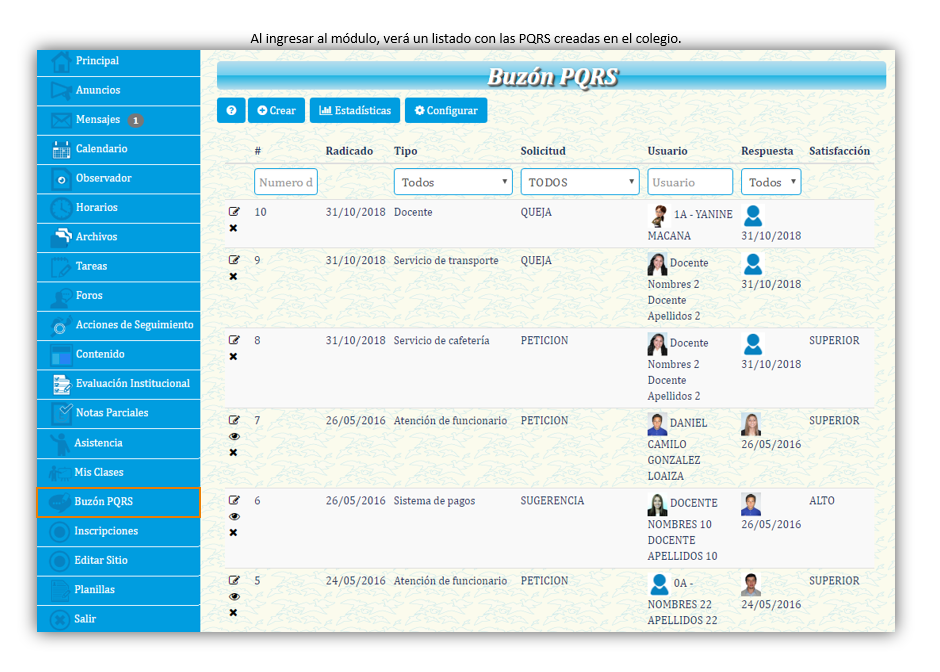Open the Tipo filter dropdown
This screenshot has width=940, height=672.
coord(453,182)
